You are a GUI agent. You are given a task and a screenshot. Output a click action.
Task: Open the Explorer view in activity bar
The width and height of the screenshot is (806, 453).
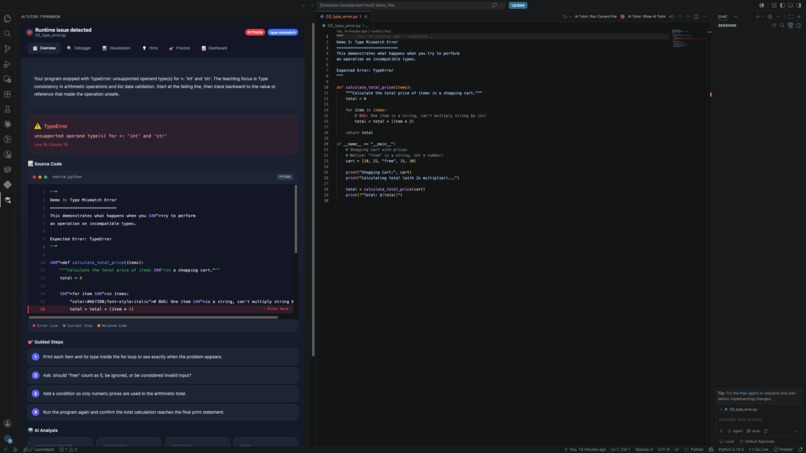pyautogui.click(x=7, y=19)
